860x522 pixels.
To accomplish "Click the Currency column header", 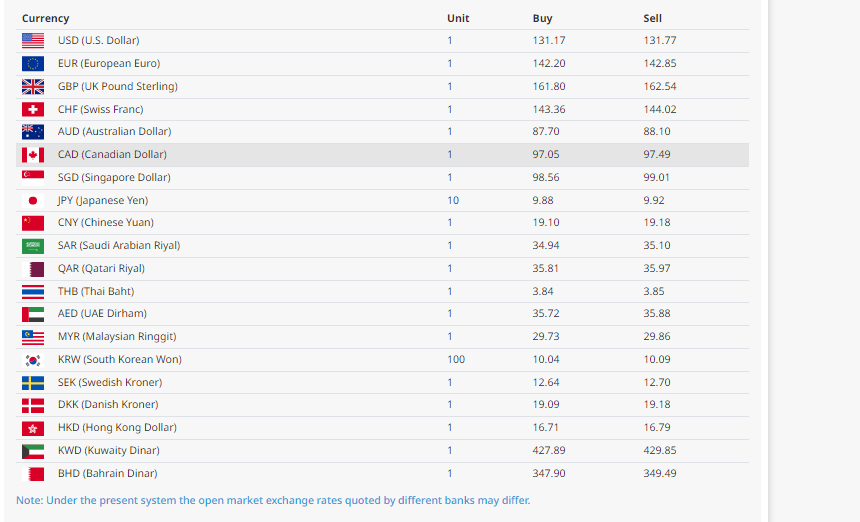I will tap(46, 18).
